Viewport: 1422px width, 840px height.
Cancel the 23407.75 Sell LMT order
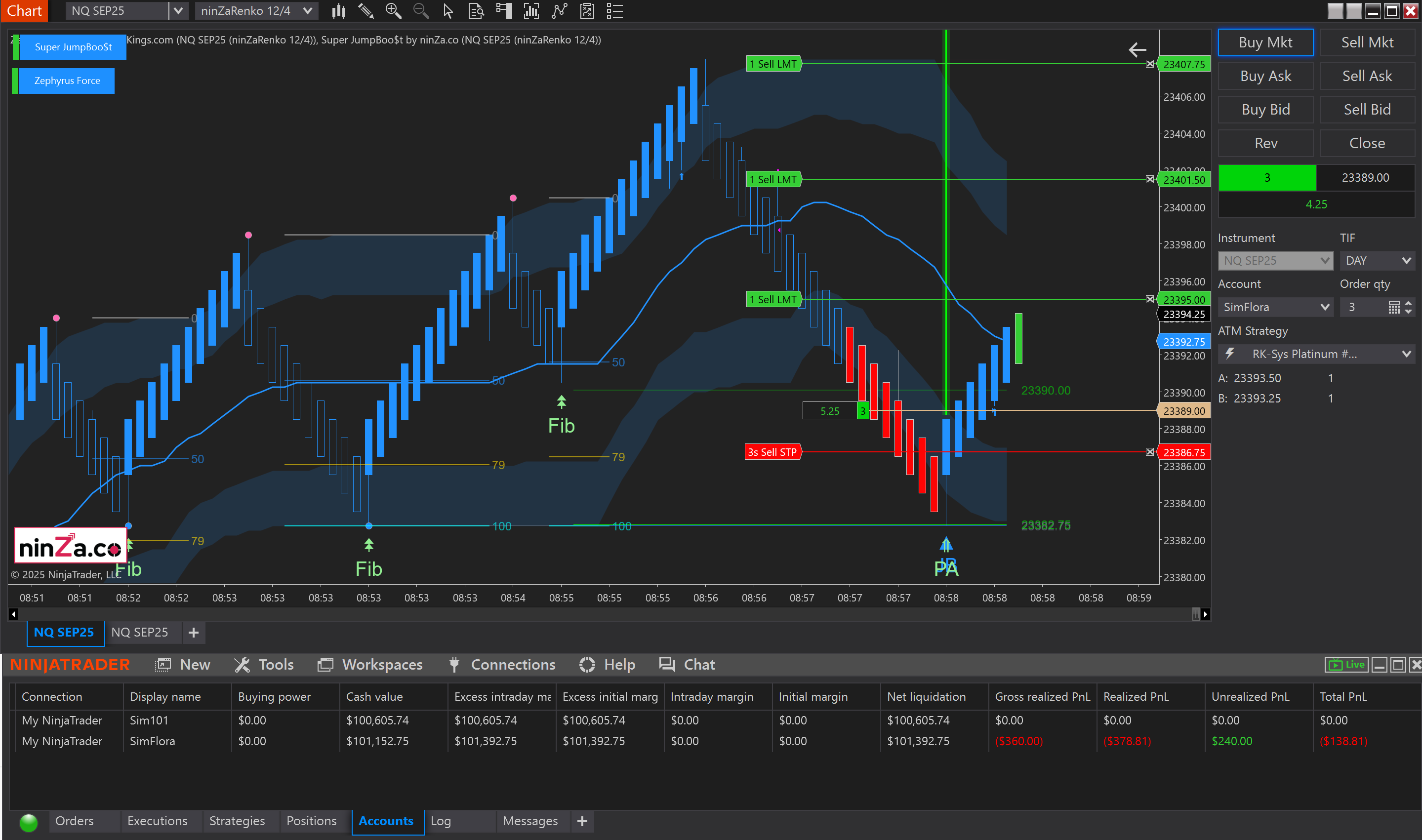click(1149, 64)
